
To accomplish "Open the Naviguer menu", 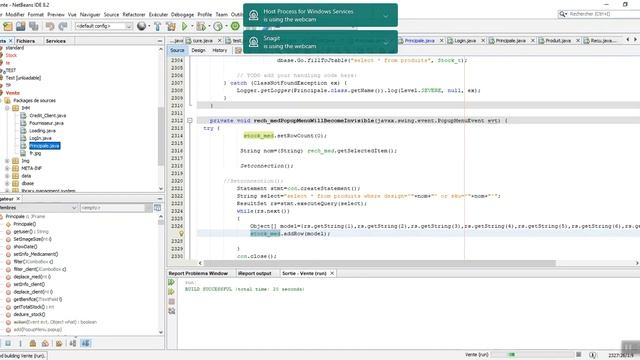I will point(90,14).
